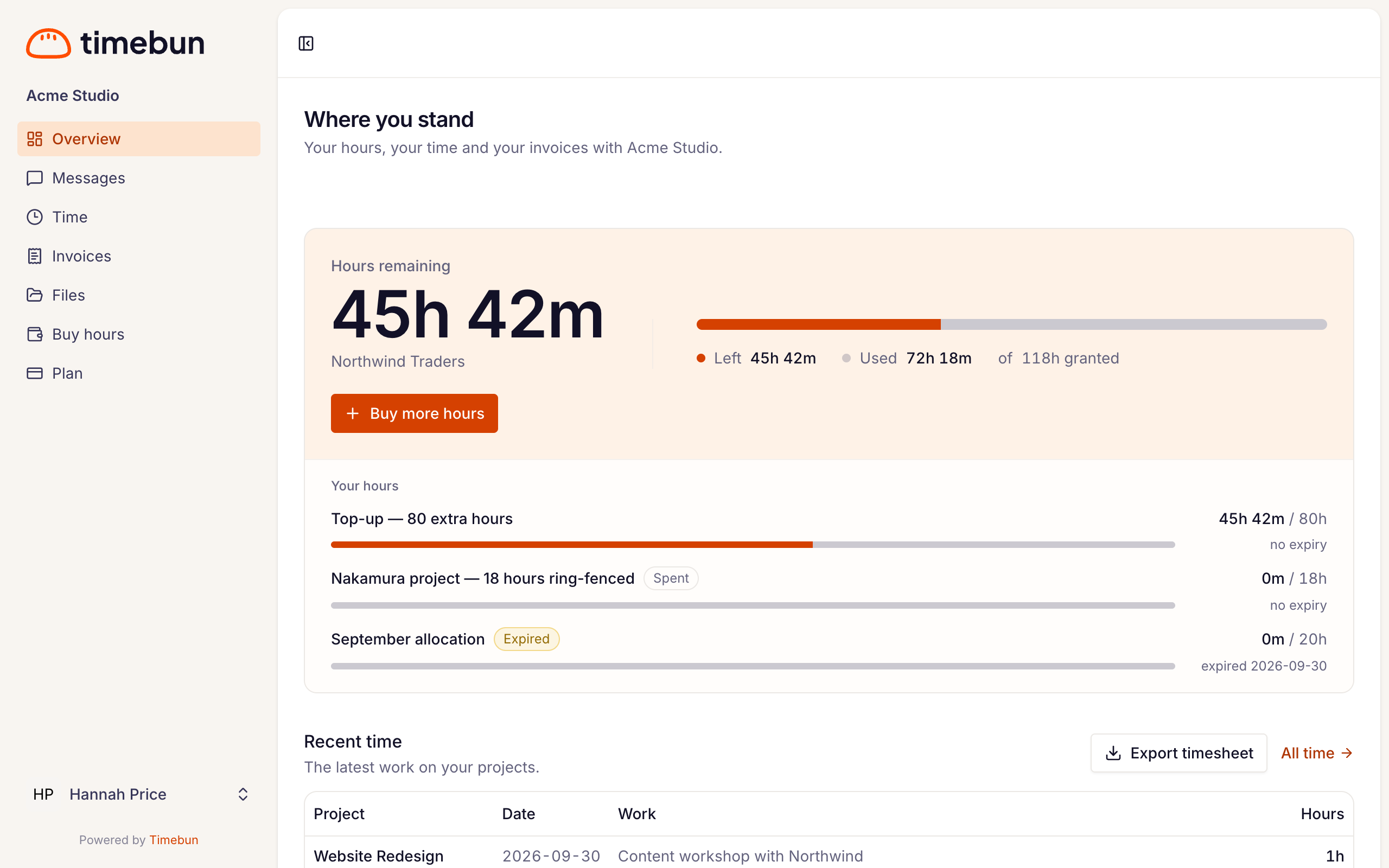This screenshot has width=1389, height=868.
Task: Click the Website Redesign project cell
Action: tap(379, 856)
